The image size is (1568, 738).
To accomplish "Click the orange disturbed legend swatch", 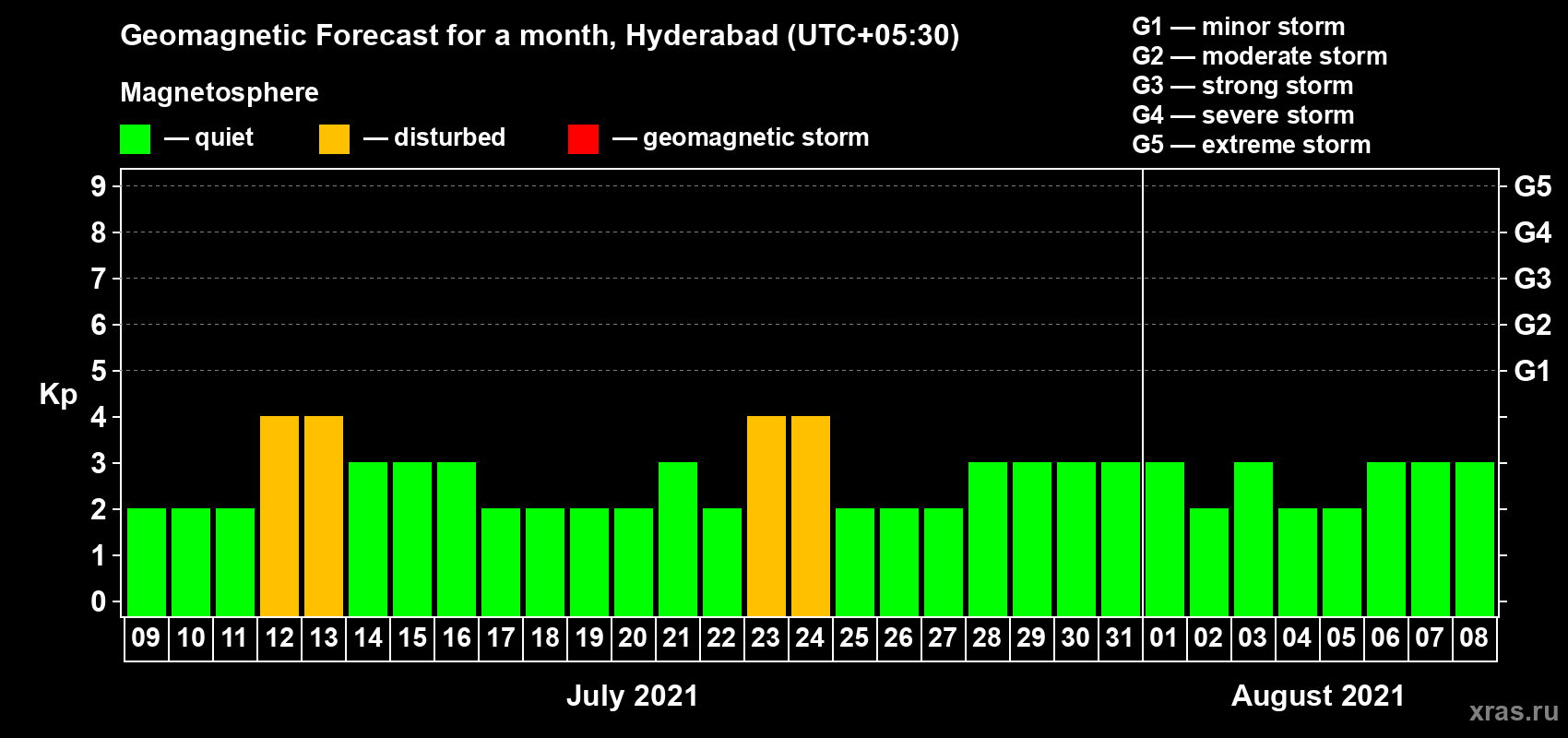I will pos(335,139).
